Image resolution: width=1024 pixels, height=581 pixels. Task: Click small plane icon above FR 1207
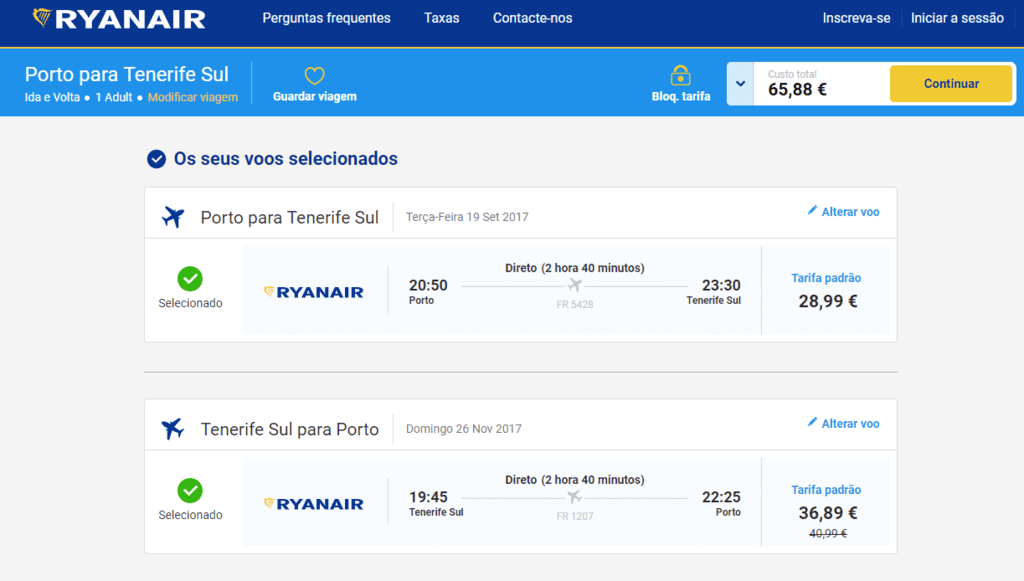(575, 497)
